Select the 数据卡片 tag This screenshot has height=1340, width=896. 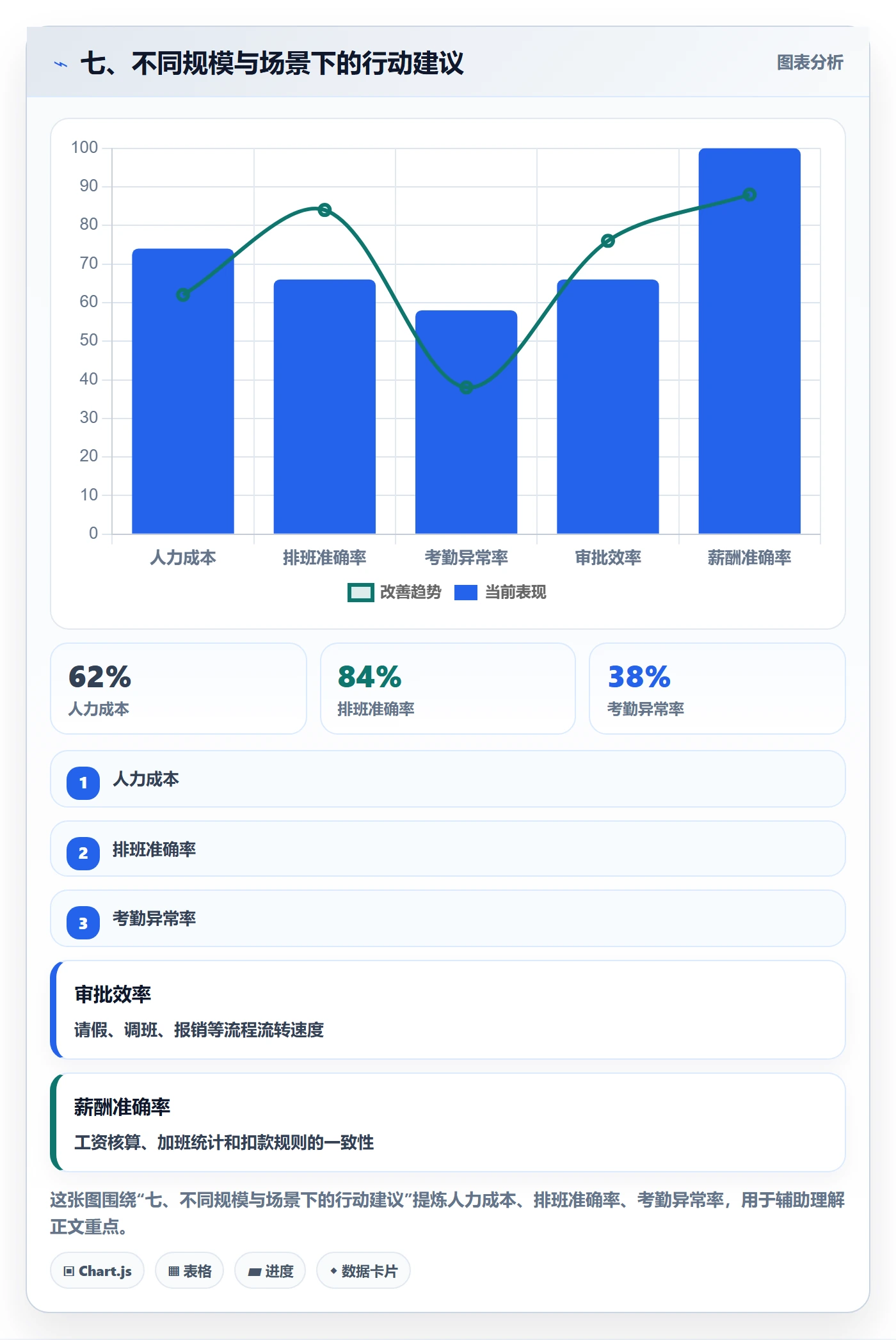click(364, 1271)
